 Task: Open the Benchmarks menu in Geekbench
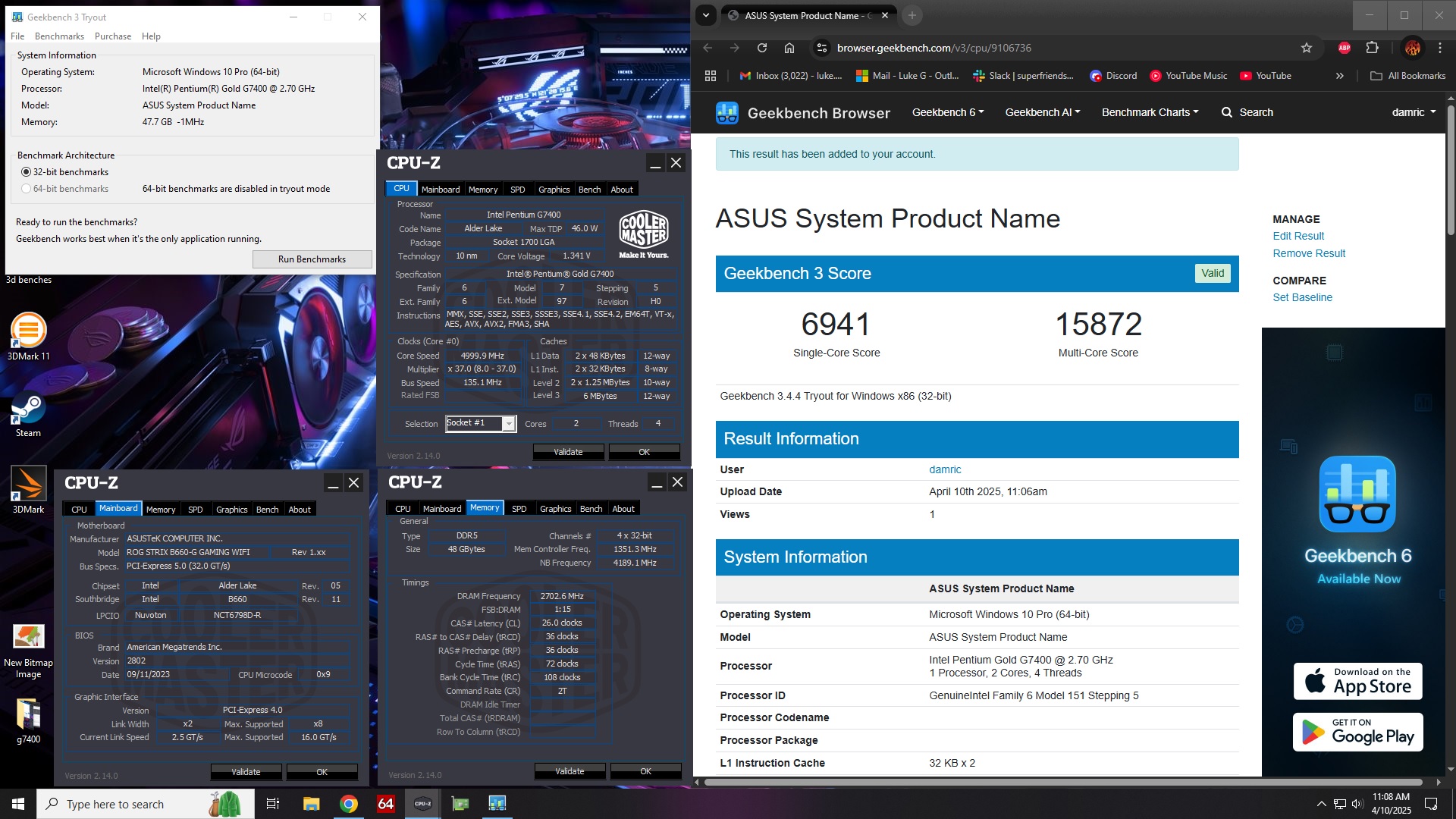(x=59, y=36)
